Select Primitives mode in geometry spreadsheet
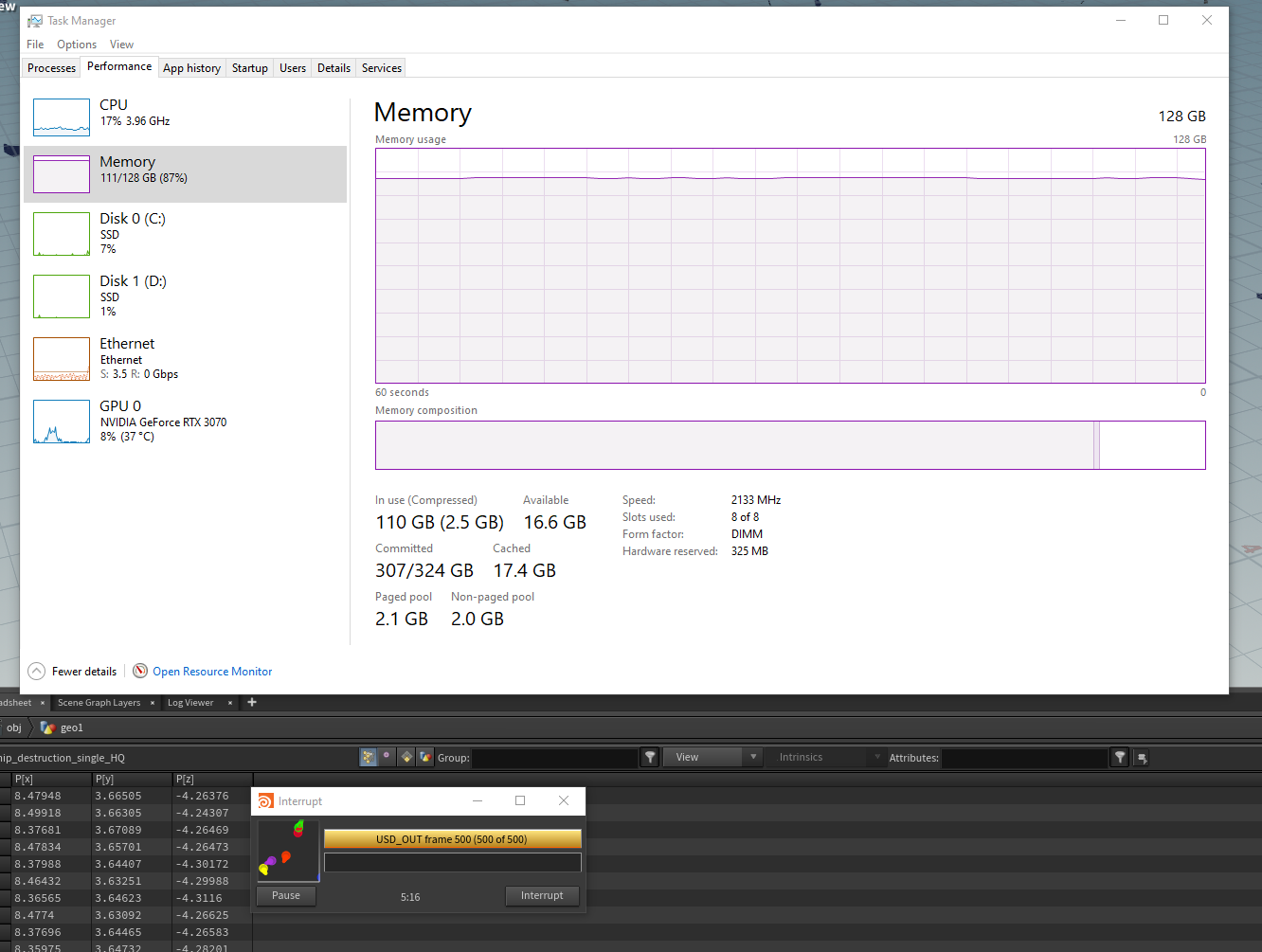1262x952 pixels. (406, 757)
